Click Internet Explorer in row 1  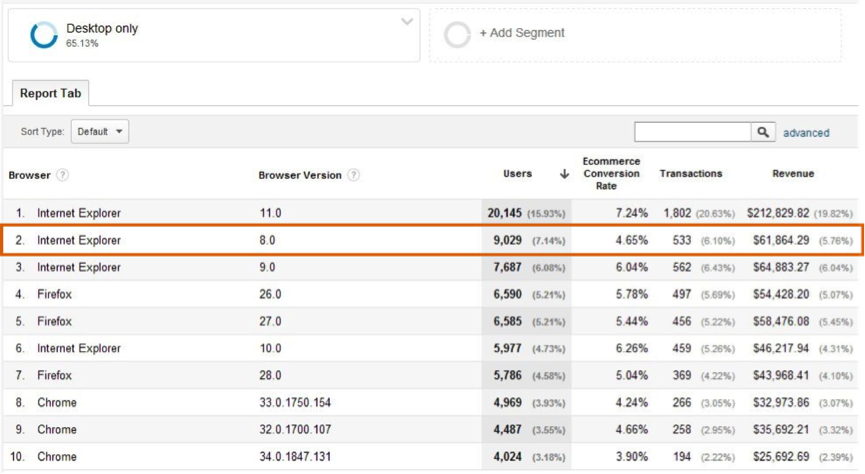click(x=79, y=213)
